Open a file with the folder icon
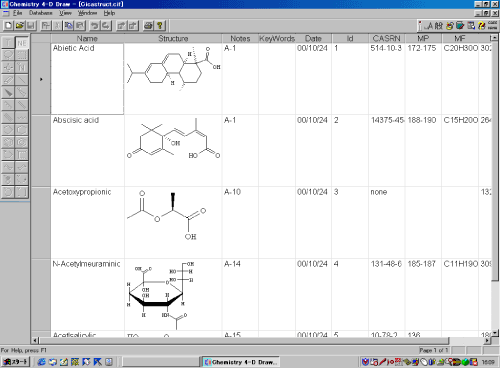The width and height of the screenshot is (500, 368). pos(20,26)
